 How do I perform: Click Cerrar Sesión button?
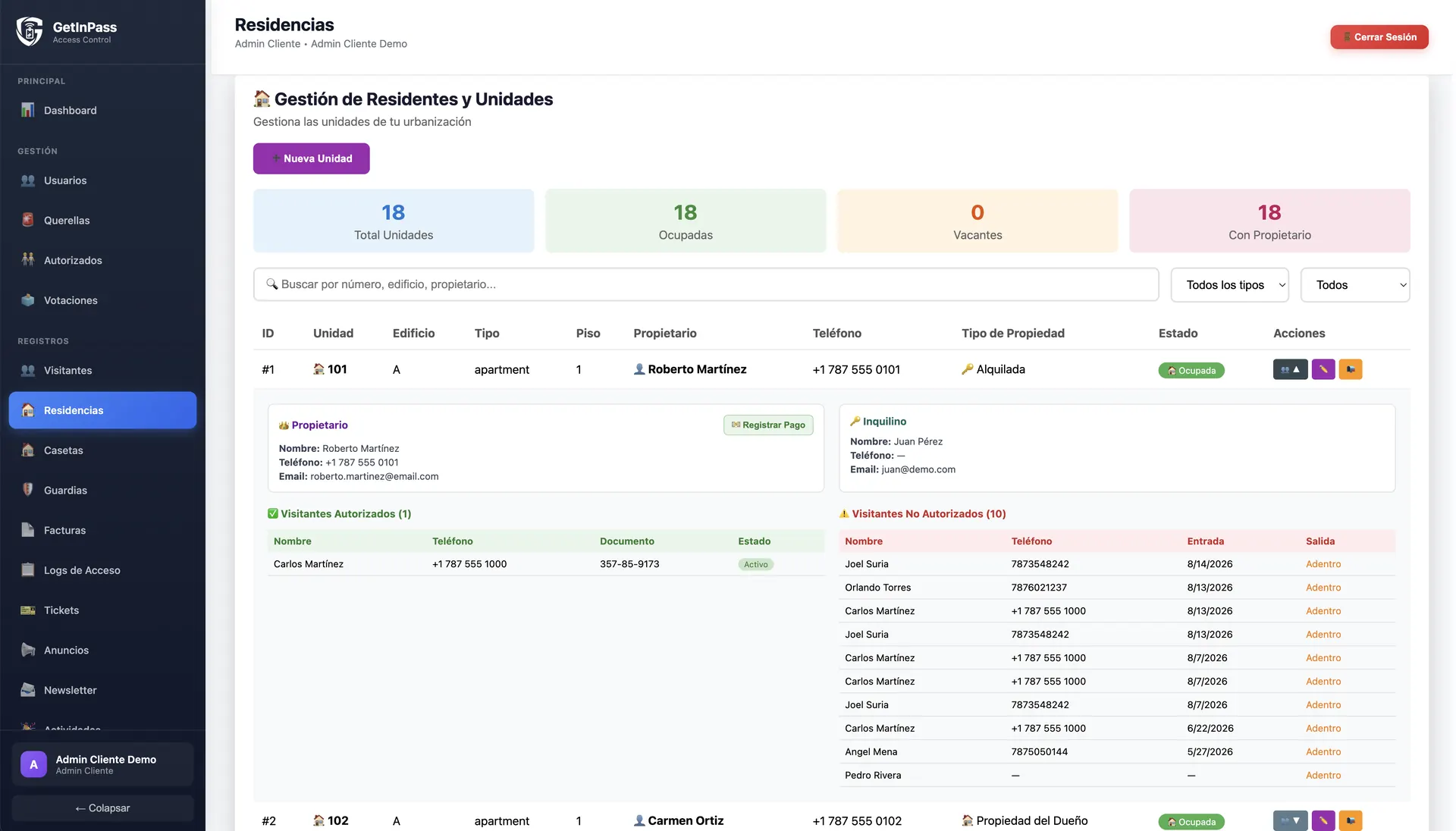click(x=1379, y=37)
